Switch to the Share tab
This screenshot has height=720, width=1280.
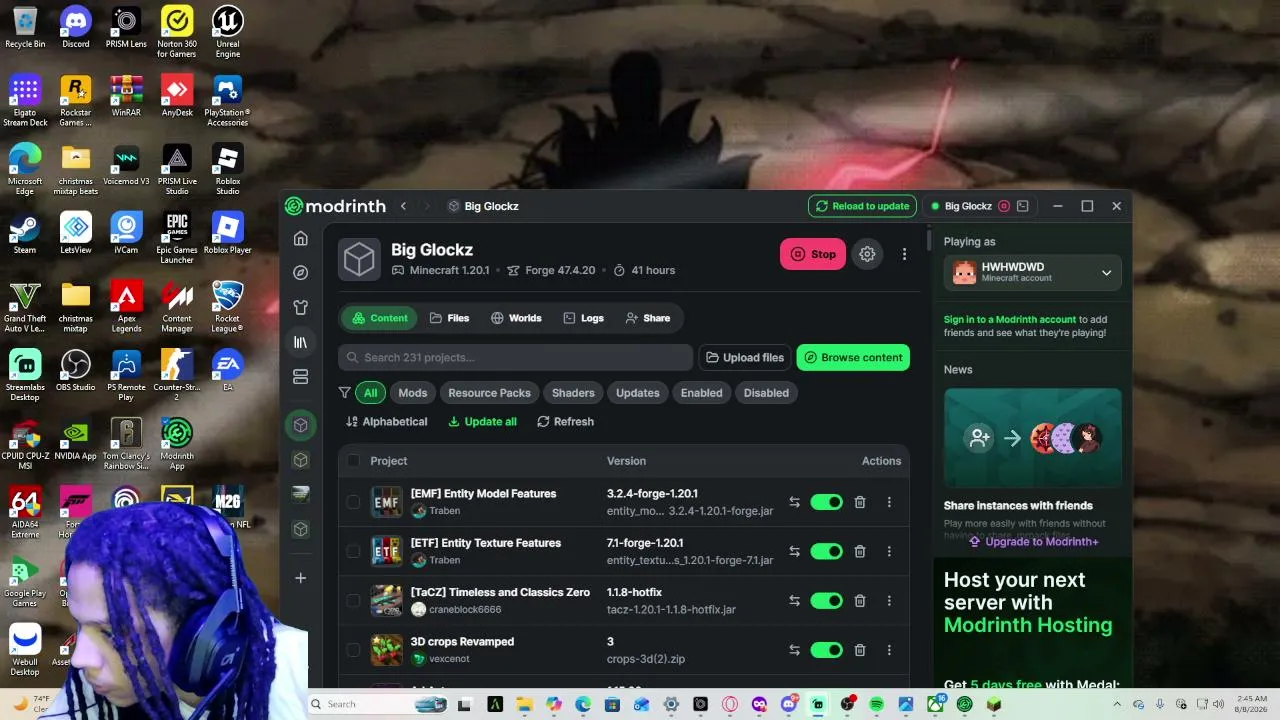point(648,318)
